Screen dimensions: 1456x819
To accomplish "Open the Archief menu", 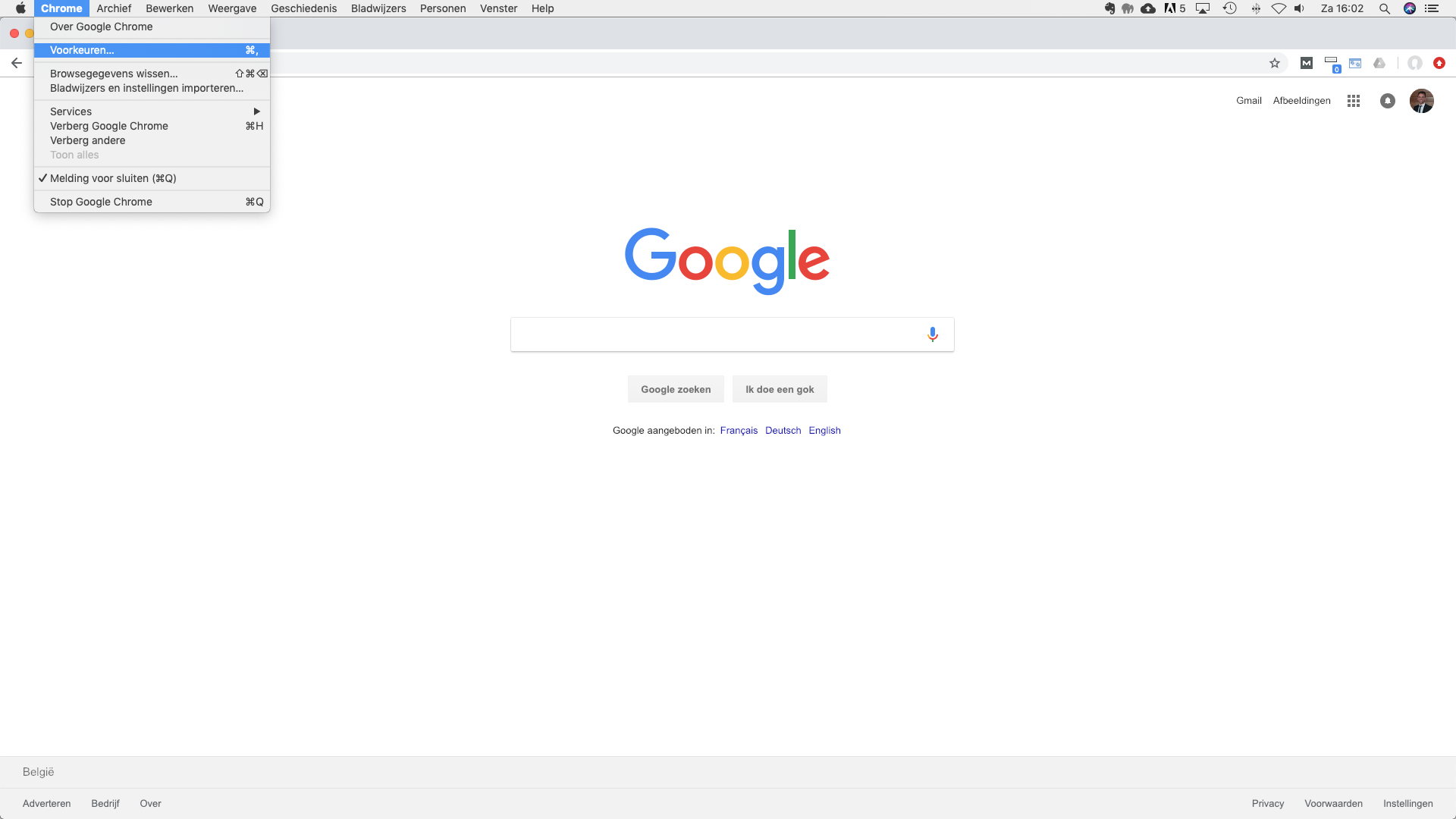I will pyautogui.click(x=114, y=8).
